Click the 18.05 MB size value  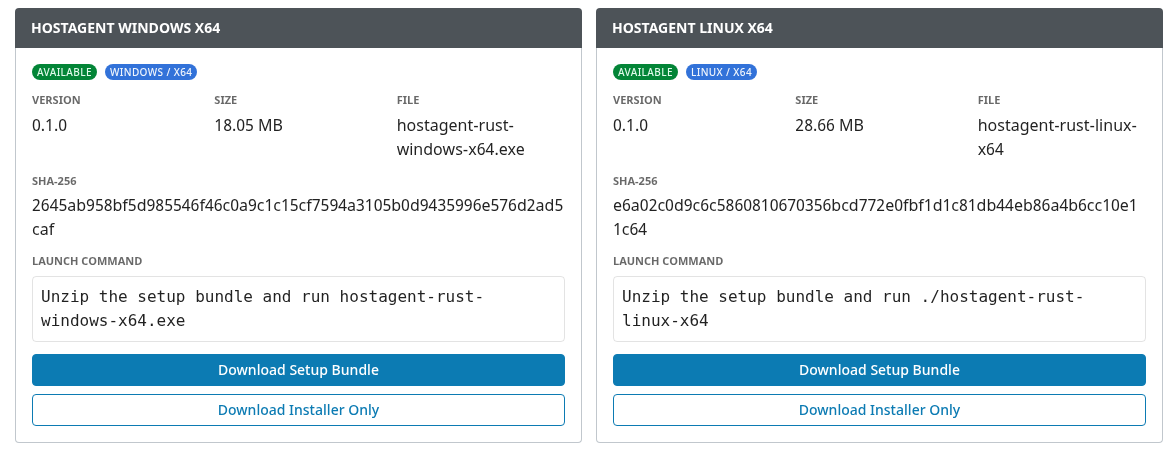click(249, 125)
